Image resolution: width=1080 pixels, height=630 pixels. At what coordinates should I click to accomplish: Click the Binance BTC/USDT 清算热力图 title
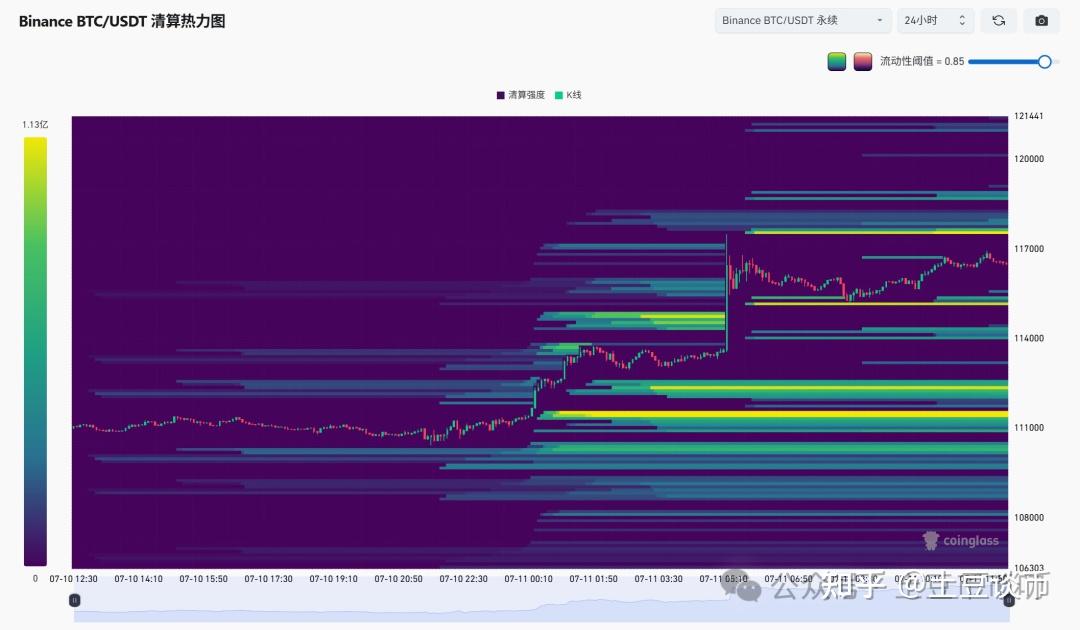tap(122, 21)
